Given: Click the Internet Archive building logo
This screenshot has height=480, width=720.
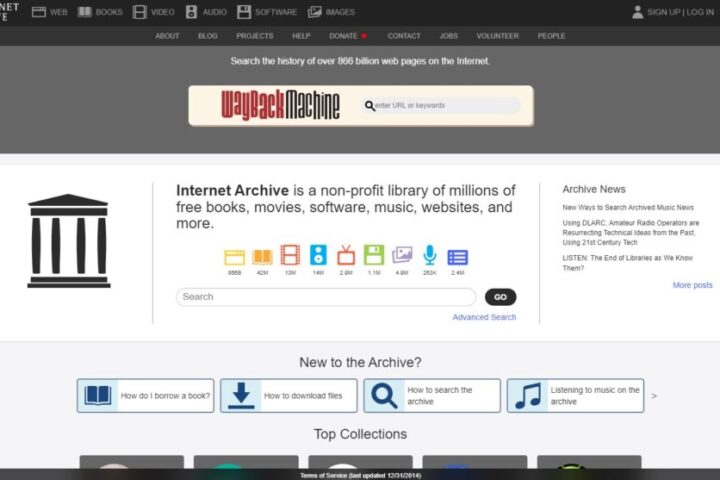Looking at the screenshot, I should 69,241.
